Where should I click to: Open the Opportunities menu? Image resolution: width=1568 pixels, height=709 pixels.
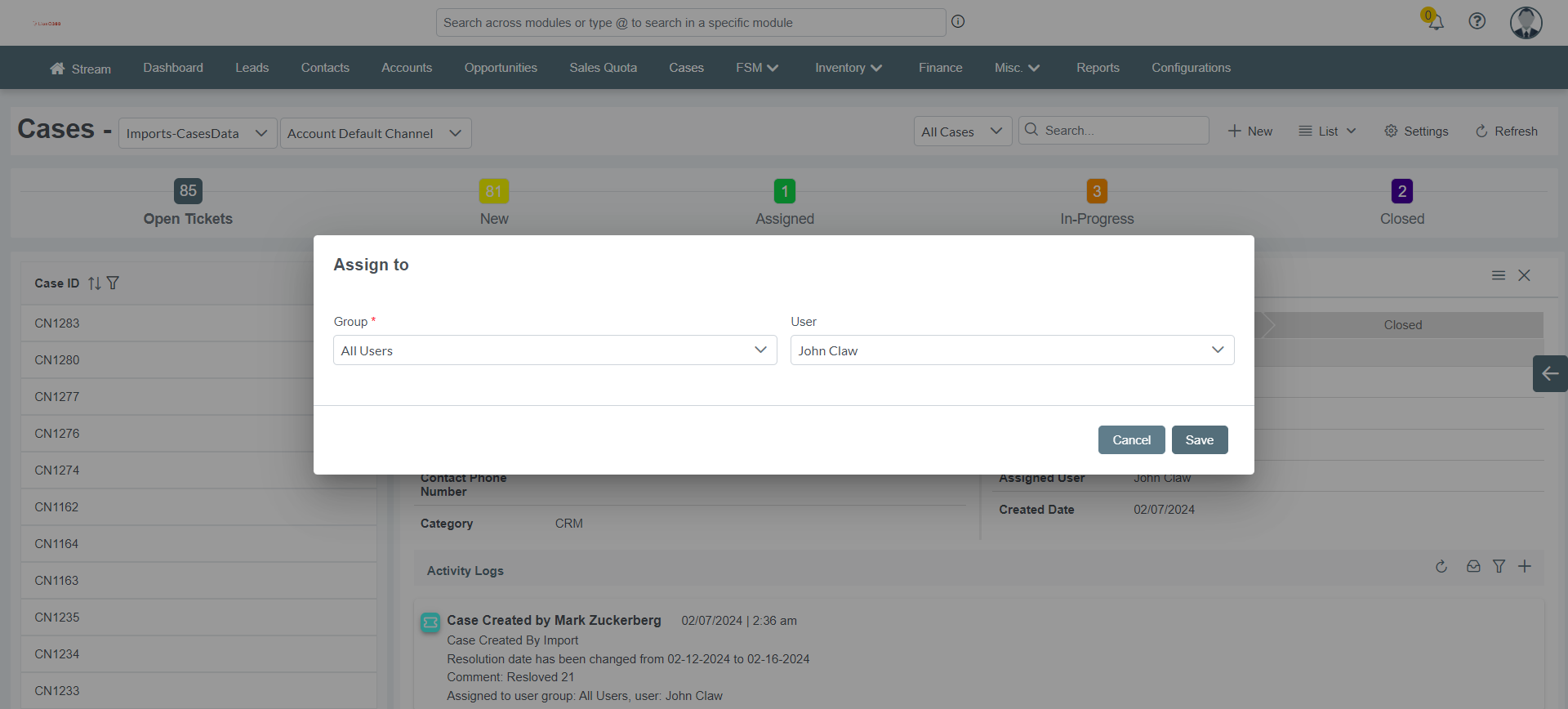501,68
